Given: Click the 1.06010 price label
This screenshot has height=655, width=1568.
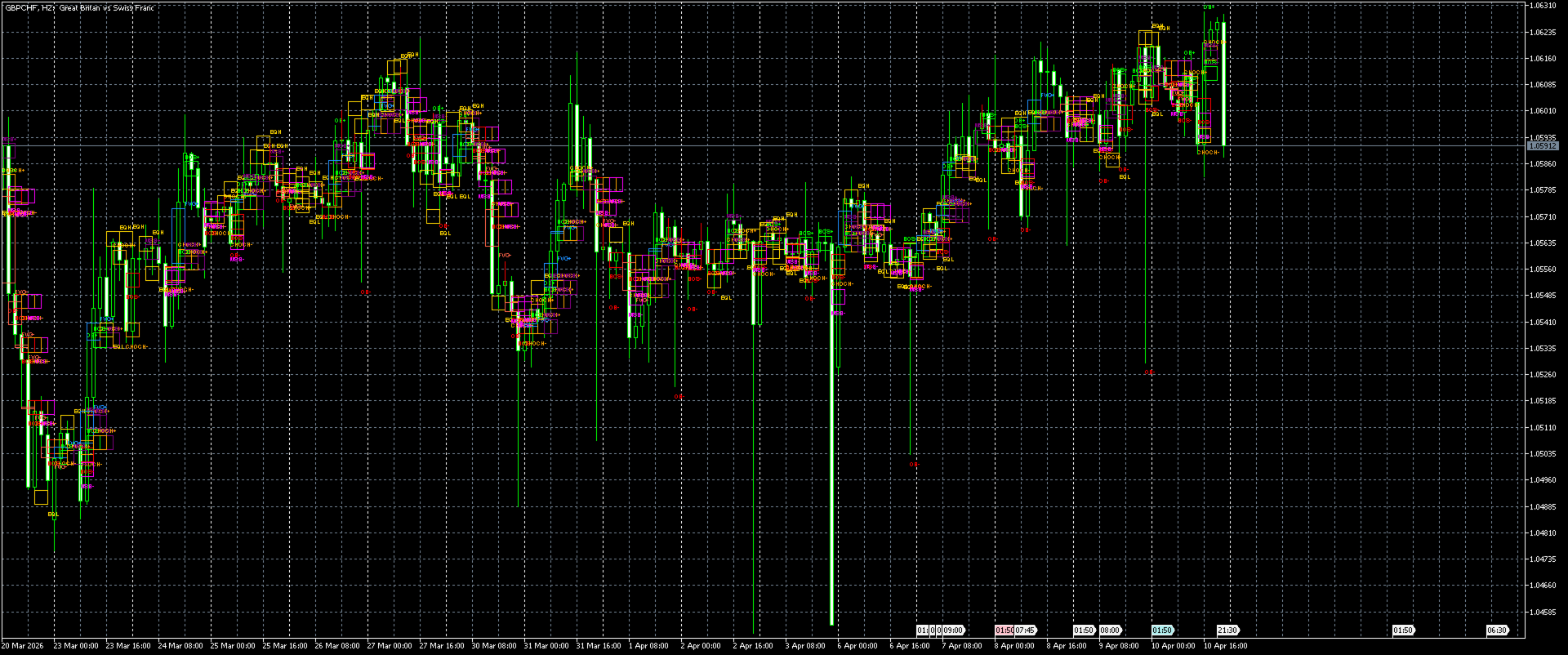Looking at the screenshot, I should click(x=1543, y=111).
